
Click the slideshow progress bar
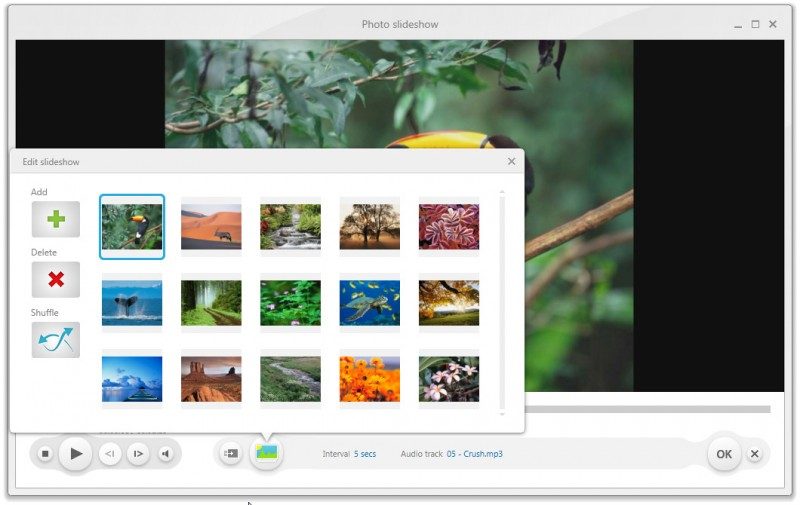pyautogui.click(x=647, y=409)
